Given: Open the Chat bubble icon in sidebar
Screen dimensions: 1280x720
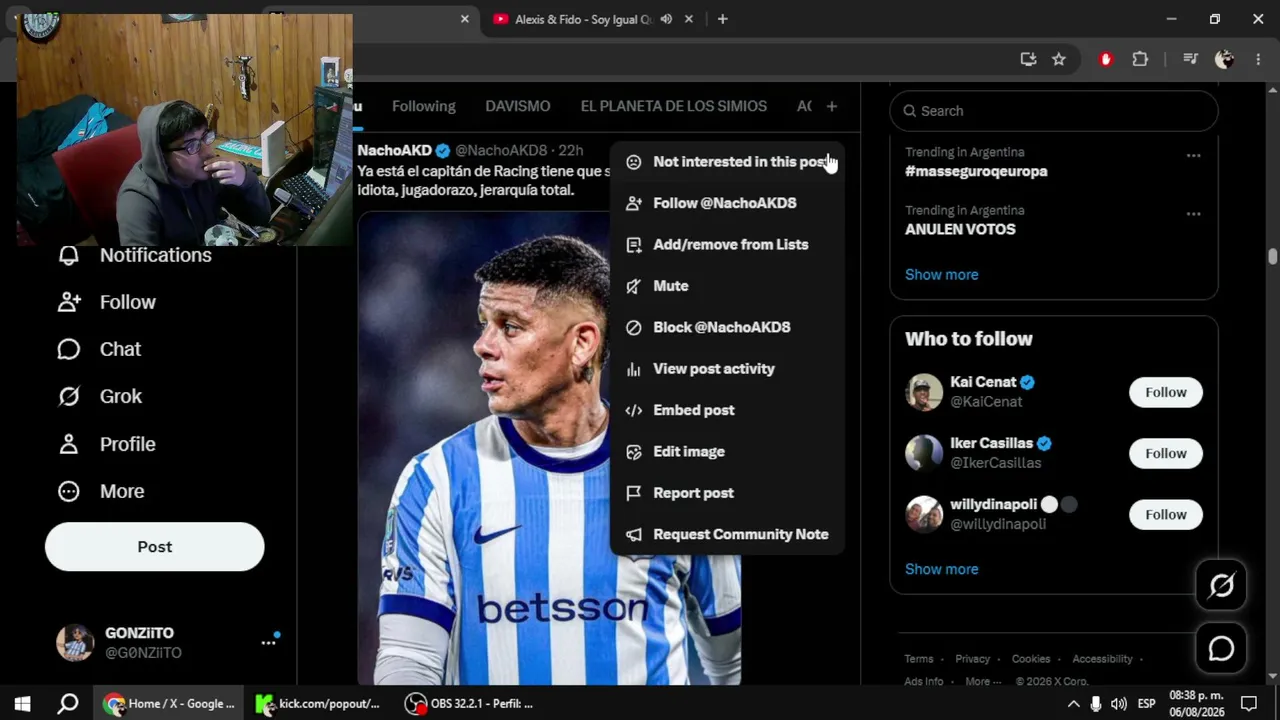Looking at the screenshot, I should pos(68,349).
